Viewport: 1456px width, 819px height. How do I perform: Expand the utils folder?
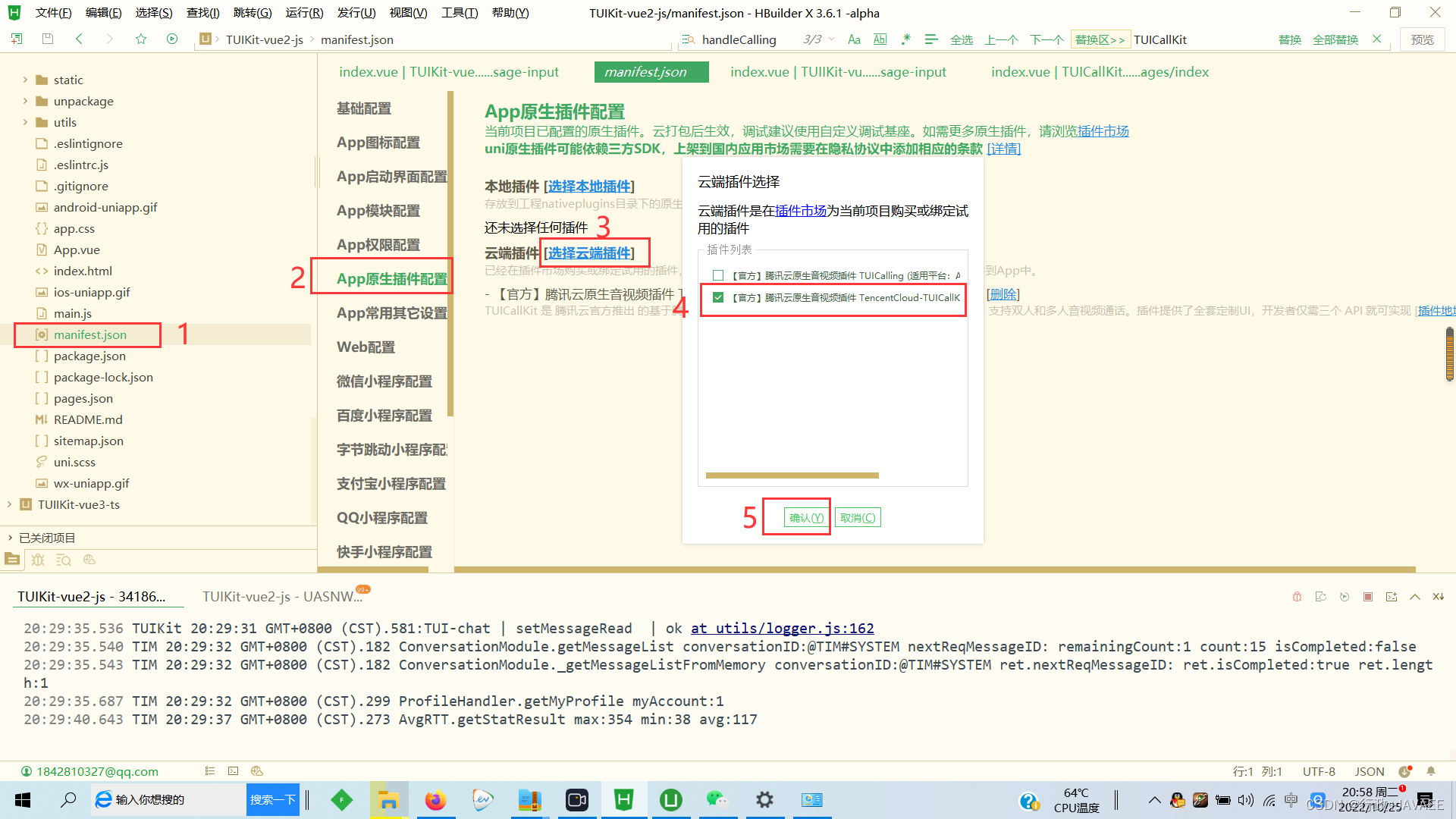point(25,122)
